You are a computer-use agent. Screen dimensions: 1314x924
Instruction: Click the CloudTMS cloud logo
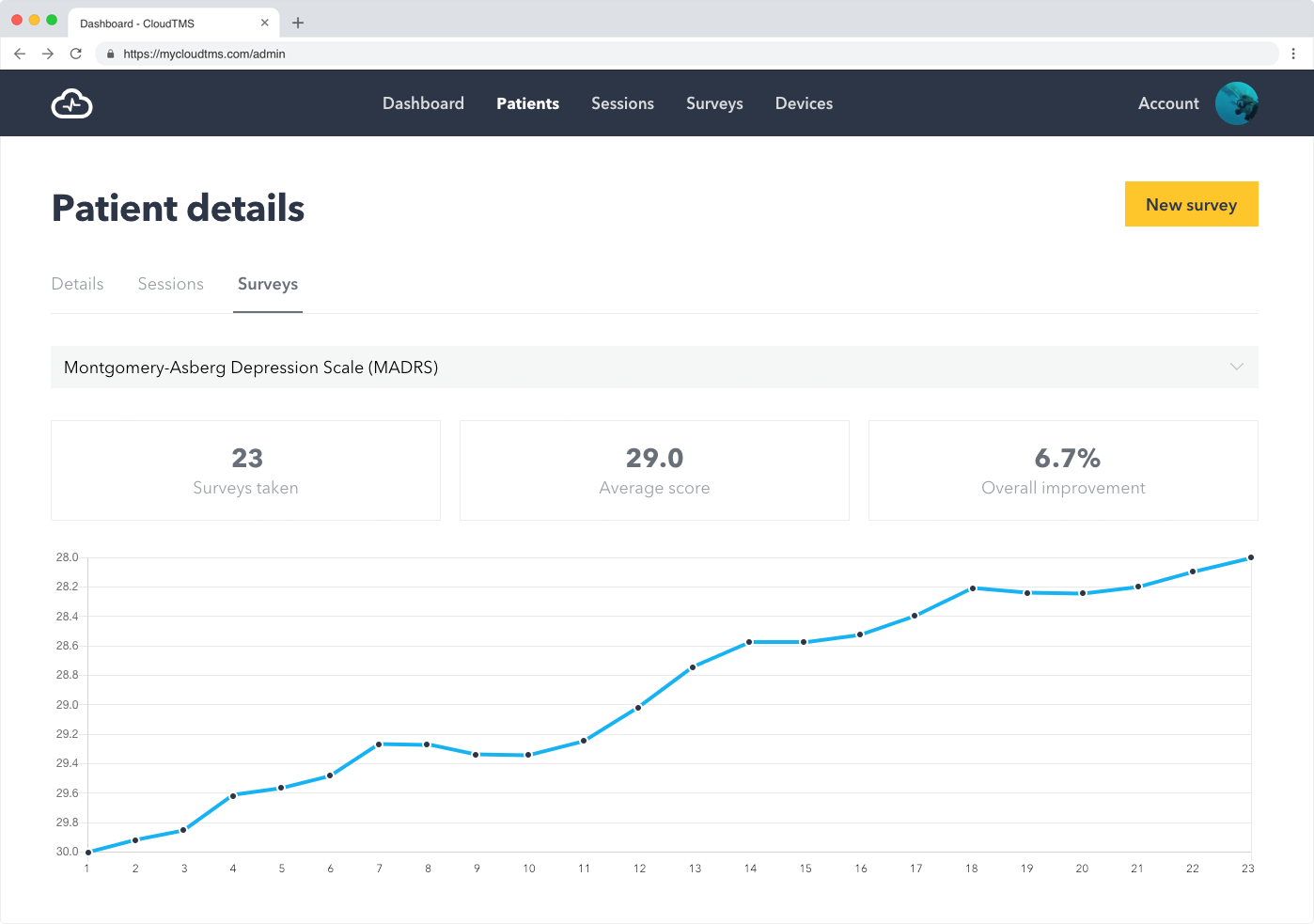(71, 103)
